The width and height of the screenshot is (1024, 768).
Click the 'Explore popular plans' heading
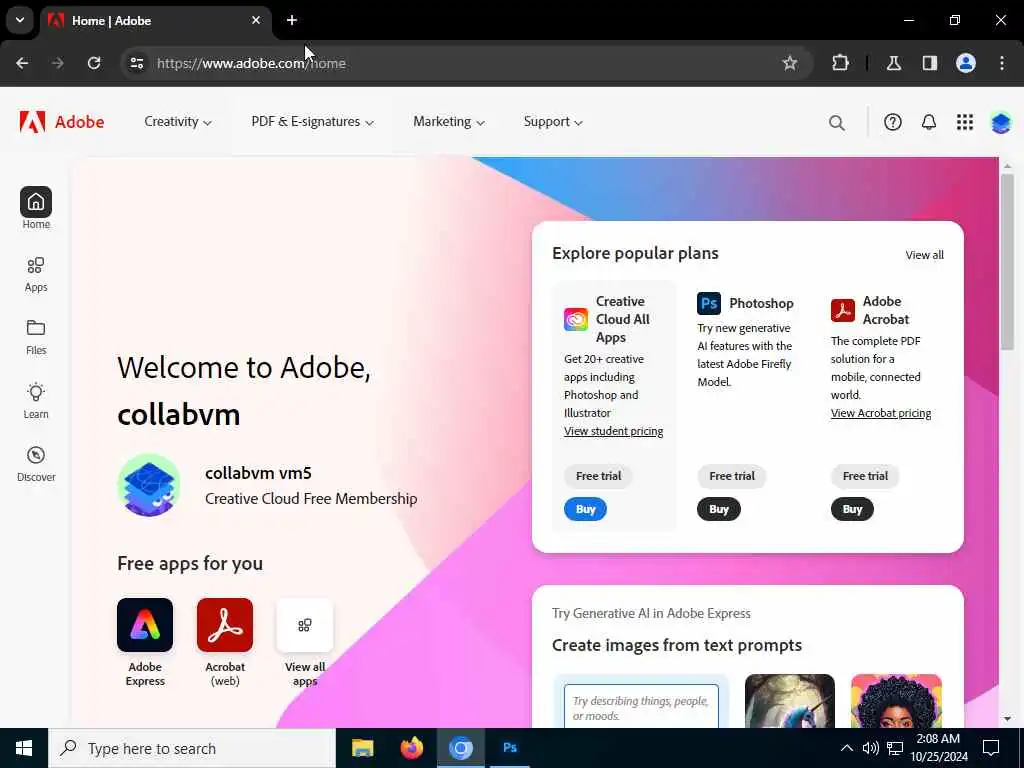pyautogui.click(x=635, y=253)
